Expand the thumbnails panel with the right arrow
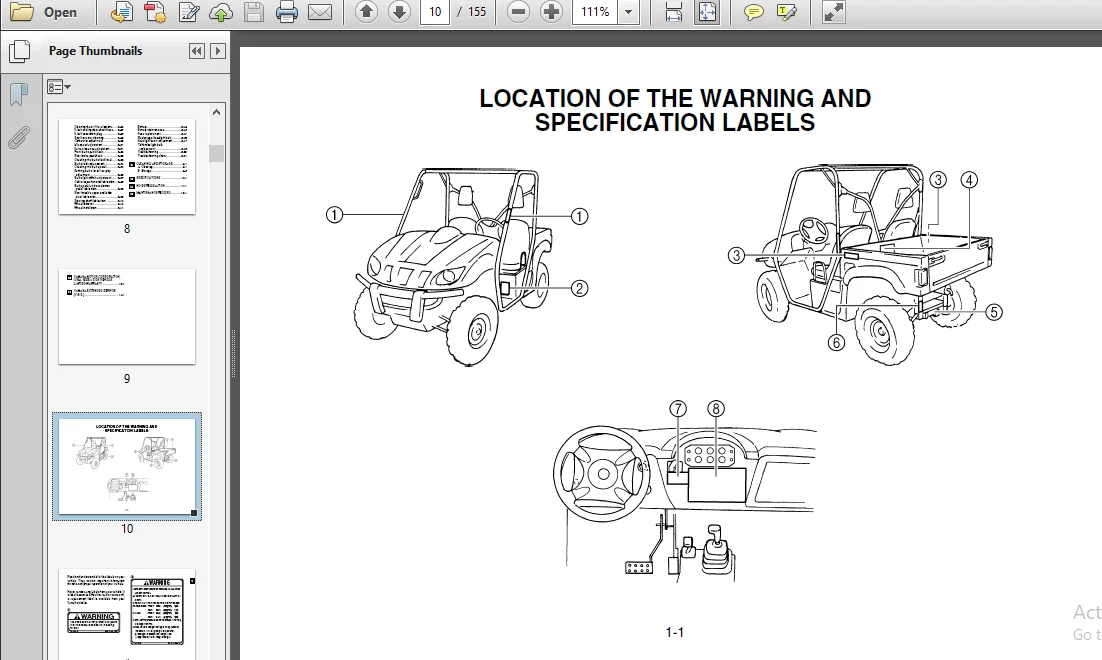Image resolution: width=1102 pixels, height=660 pixels. 218,51
